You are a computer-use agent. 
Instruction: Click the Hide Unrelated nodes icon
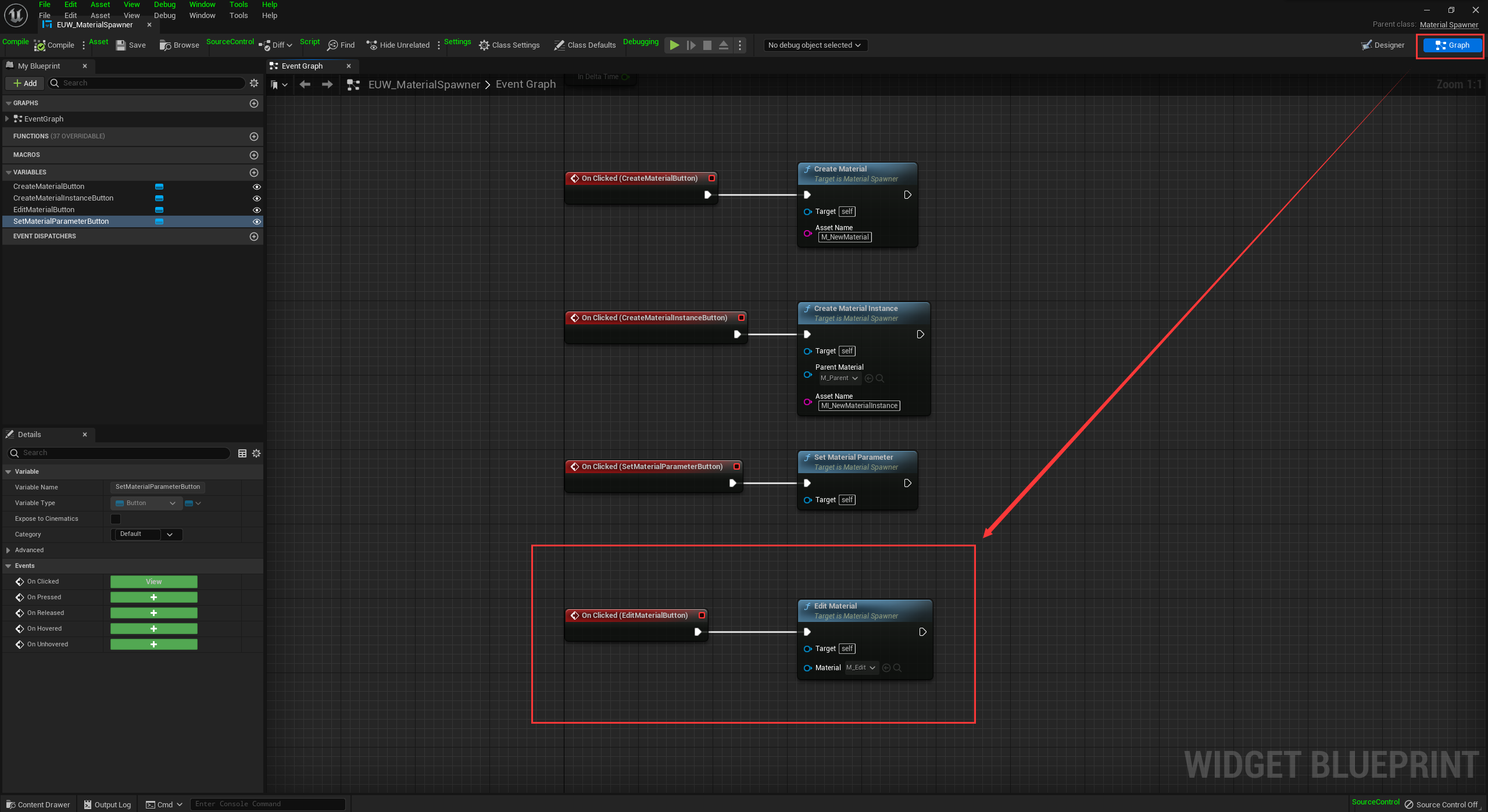click(x=371, y=45)
